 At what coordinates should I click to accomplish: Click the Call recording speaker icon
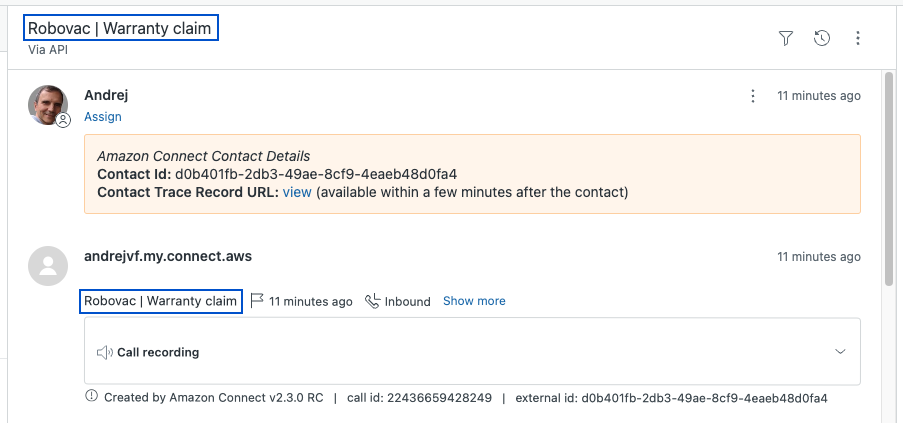pyautogui.click(x=104, y=352)
